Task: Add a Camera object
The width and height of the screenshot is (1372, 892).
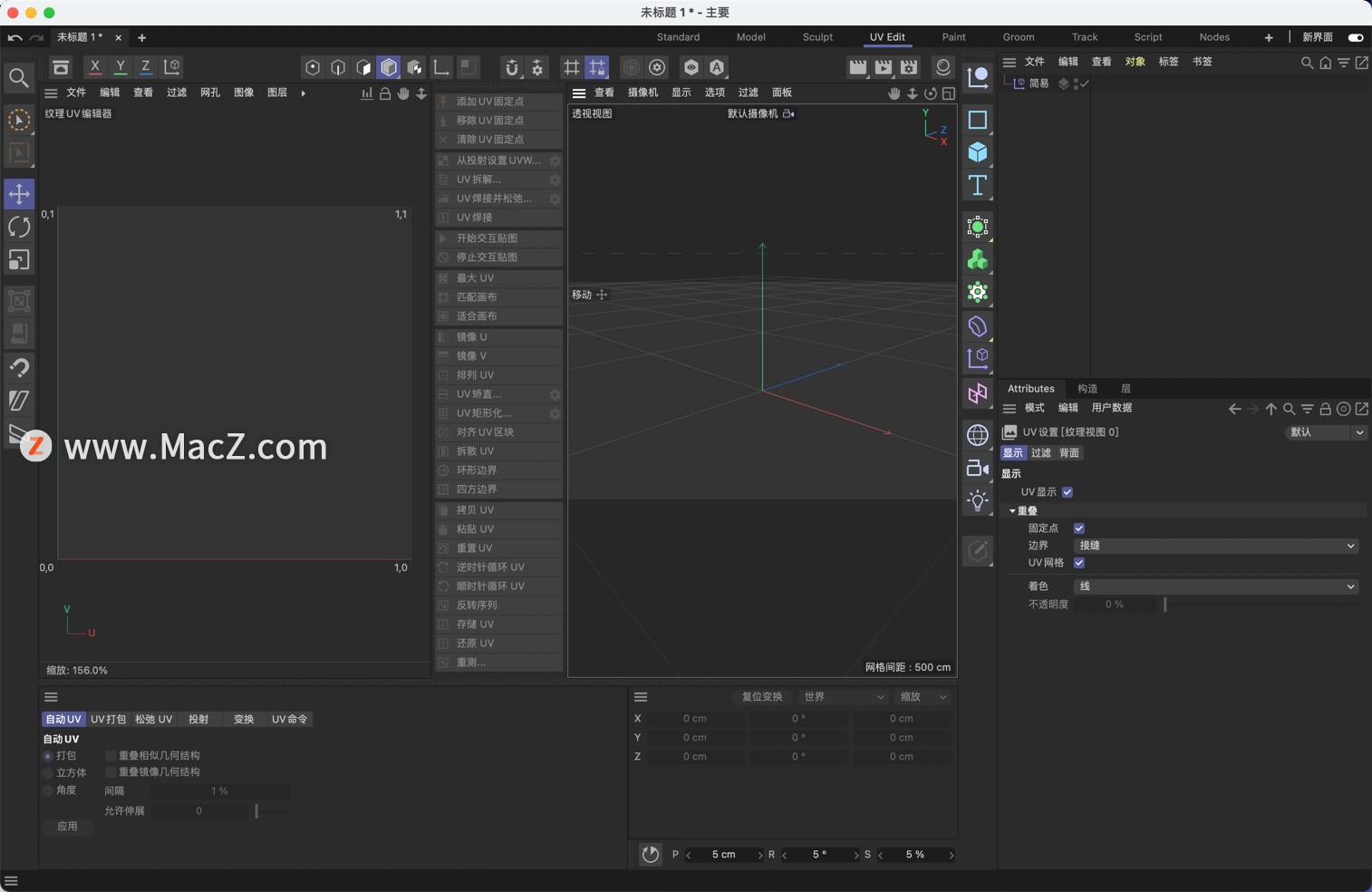Action: pos(977,468)
